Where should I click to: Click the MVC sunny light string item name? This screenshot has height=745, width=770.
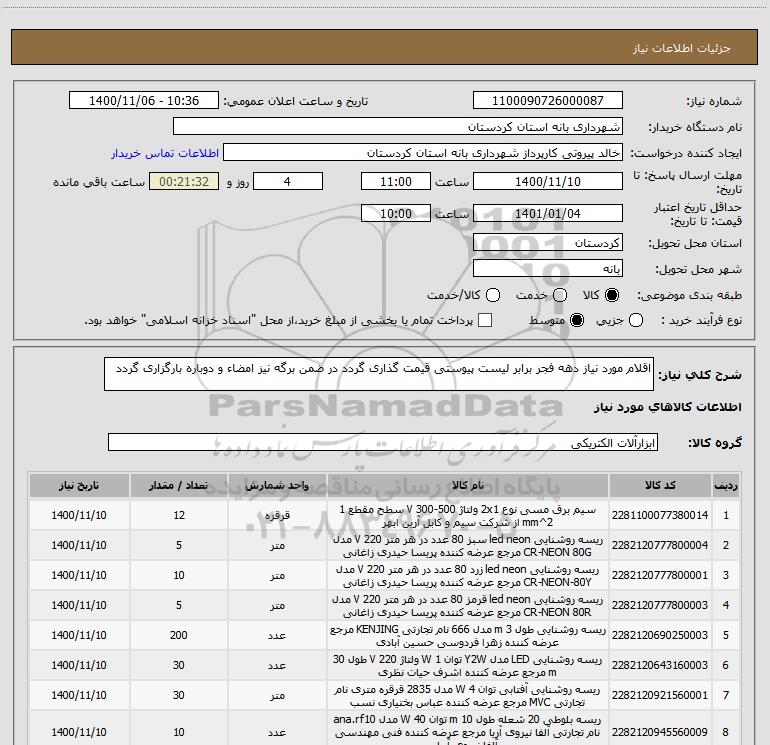[468, 695]
